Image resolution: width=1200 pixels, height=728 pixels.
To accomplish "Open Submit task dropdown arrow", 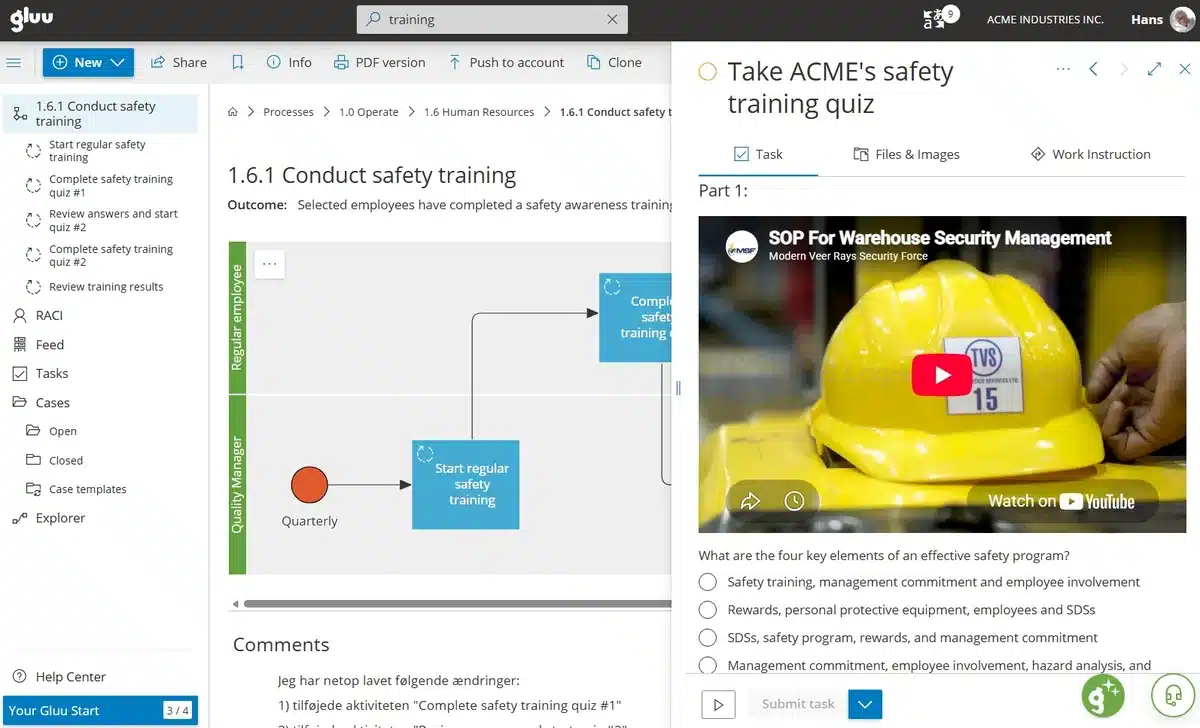I will pos(865,704).
